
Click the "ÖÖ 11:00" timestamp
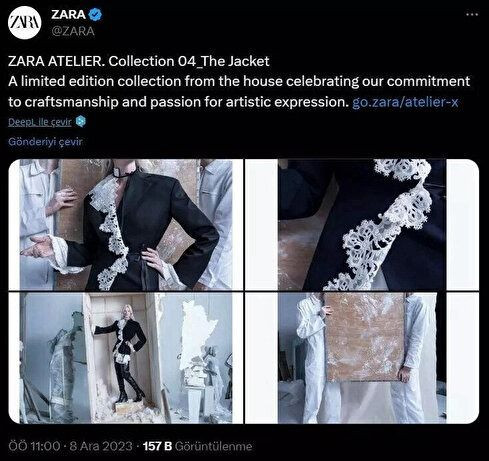pyautogui.click(x=35, y=446)
